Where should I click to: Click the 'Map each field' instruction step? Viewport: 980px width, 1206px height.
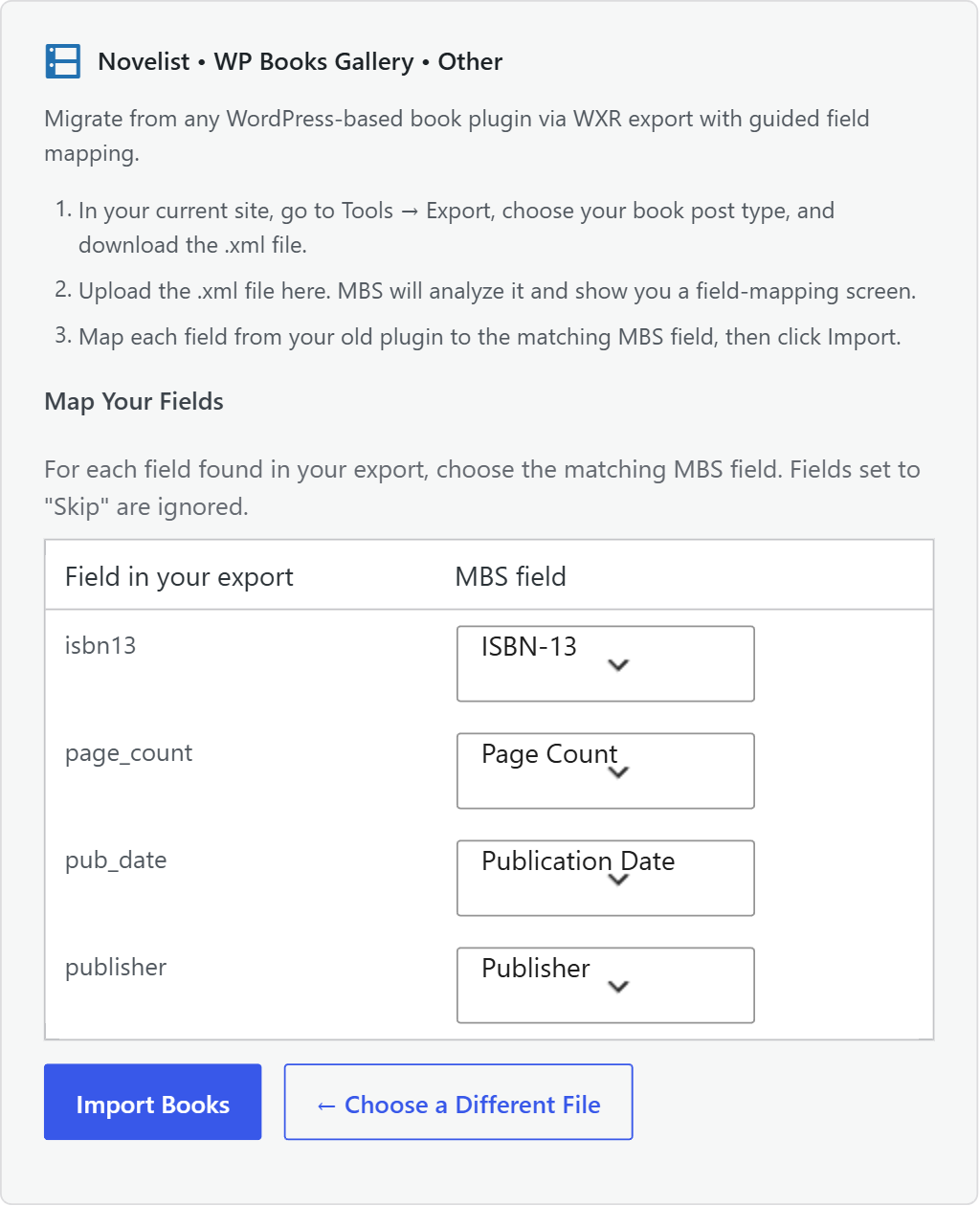click(490, 337)
